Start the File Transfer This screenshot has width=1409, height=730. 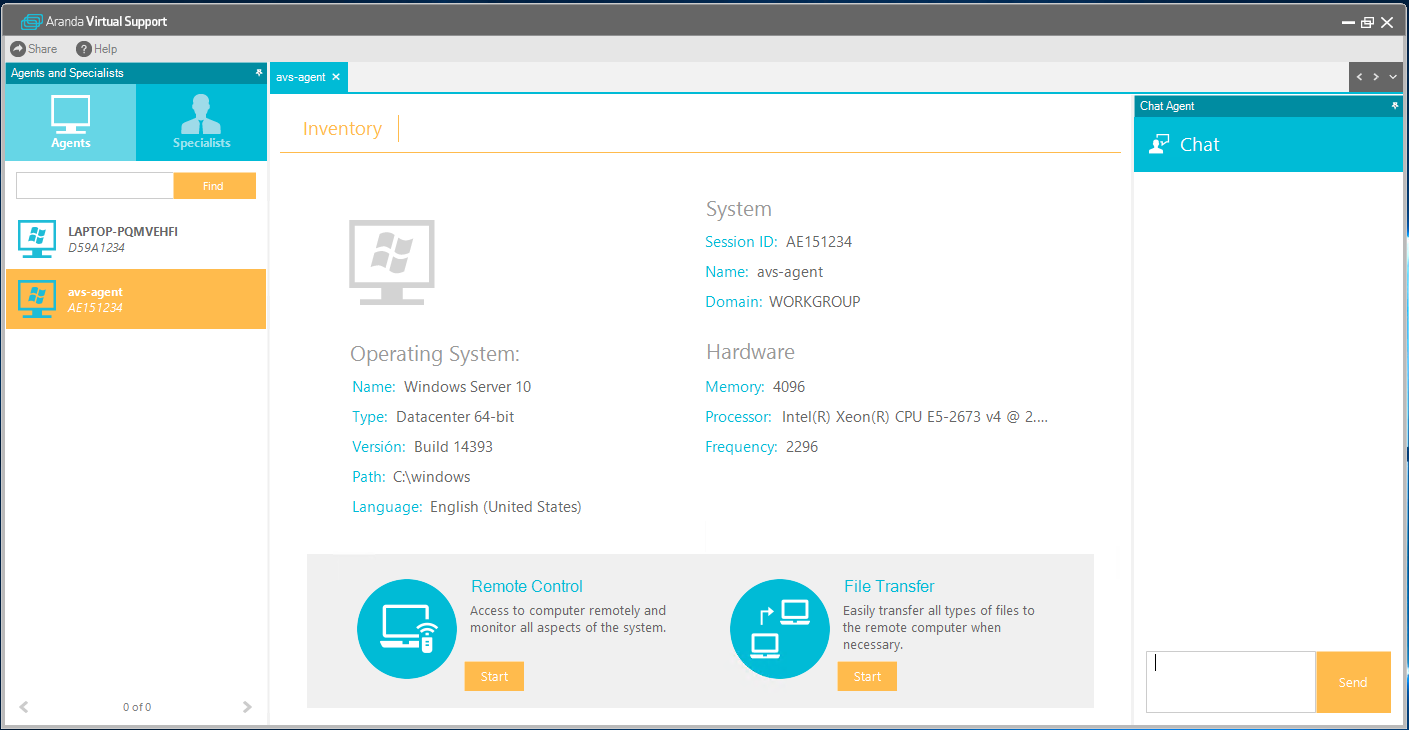click(867, 677)
